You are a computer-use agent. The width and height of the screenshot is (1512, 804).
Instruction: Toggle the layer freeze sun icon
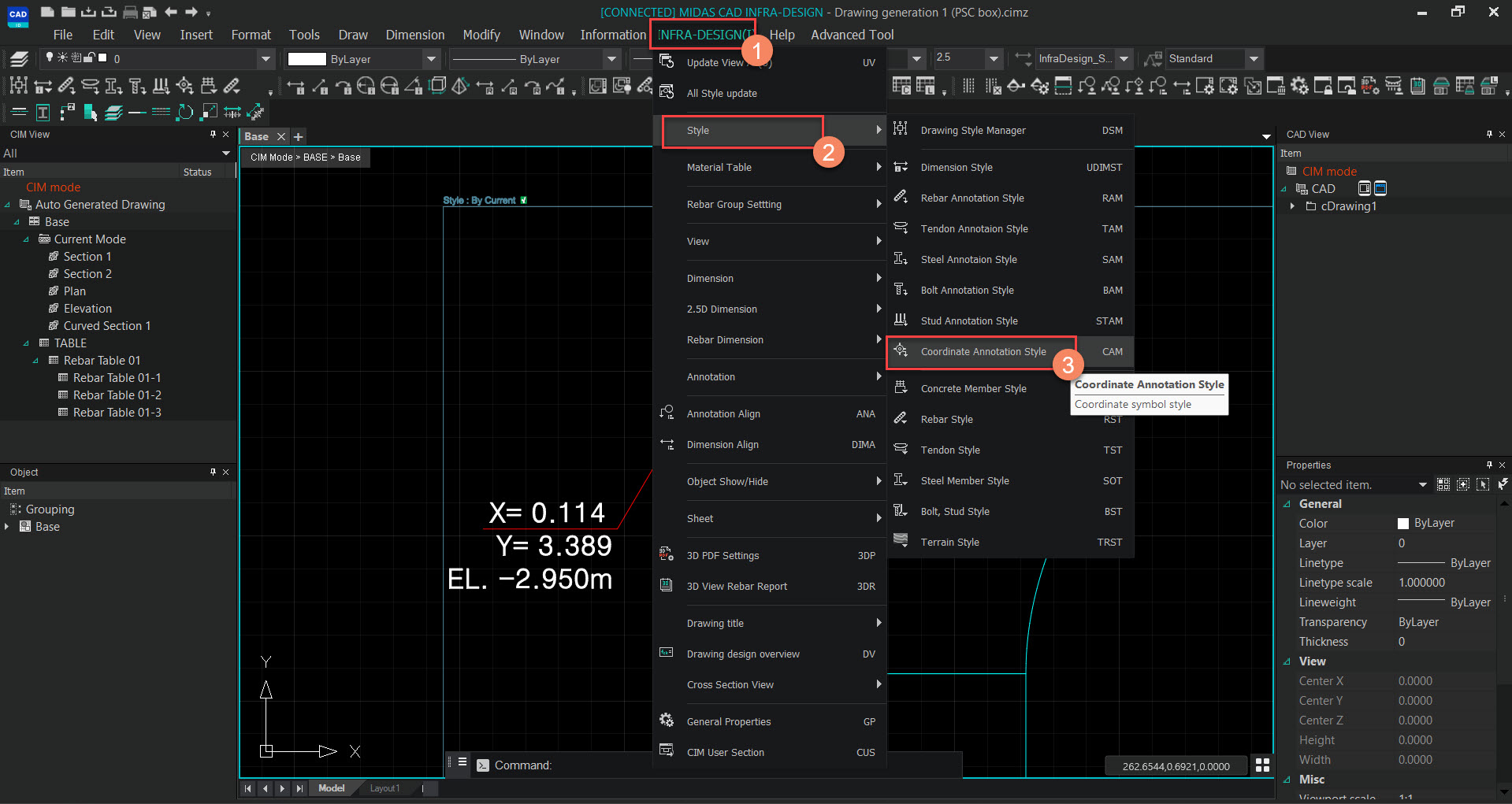[x=63, y=57]
